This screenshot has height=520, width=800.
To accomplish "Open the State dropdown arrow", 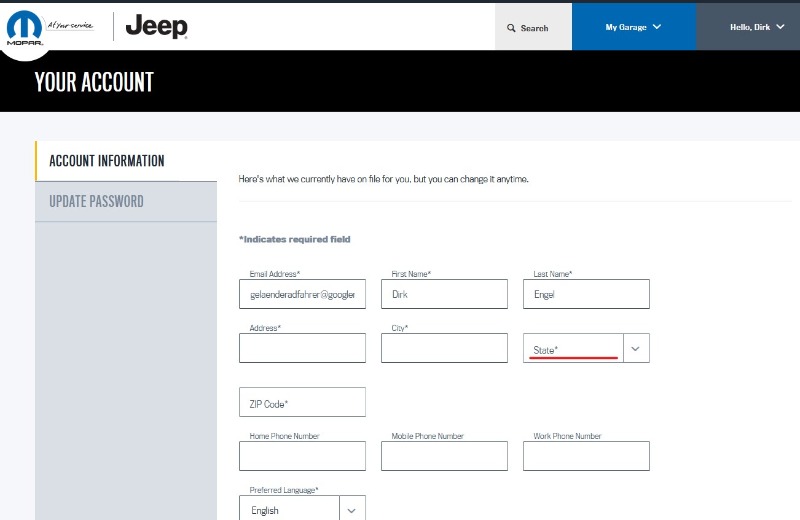I will [636, 348].
